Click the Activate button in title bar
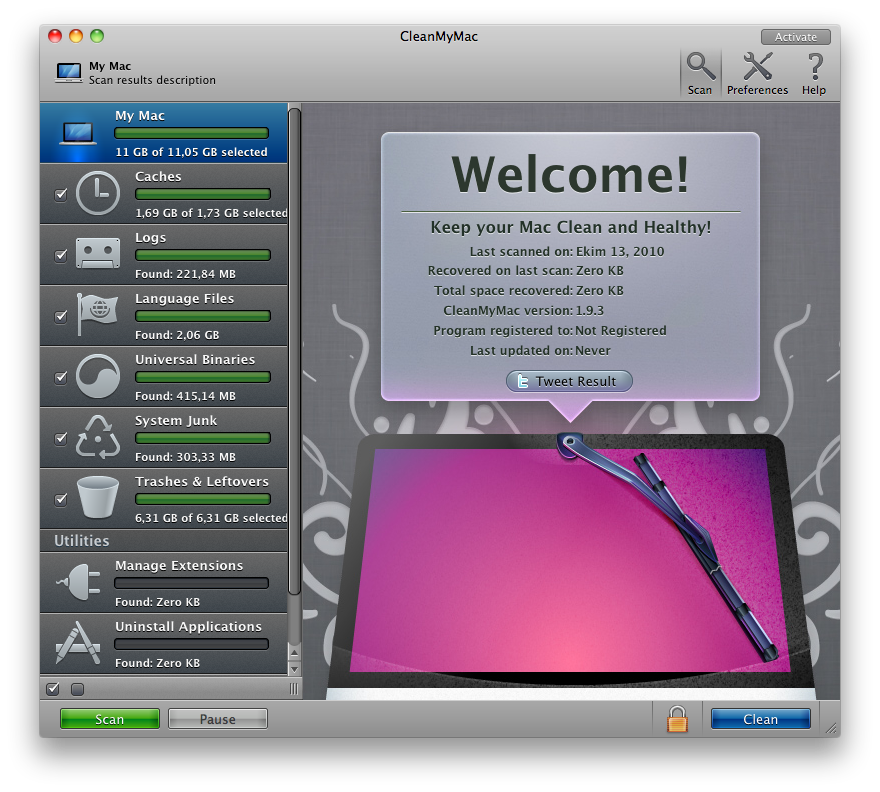Viewport: 880px width, 792px height. [795, 37]
